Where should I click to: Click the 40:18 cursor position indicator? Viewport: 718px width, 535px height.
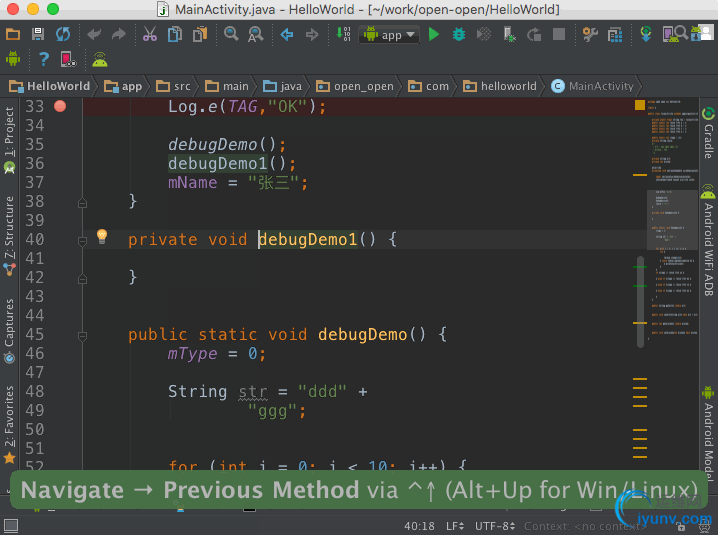[x=419, y=526]
